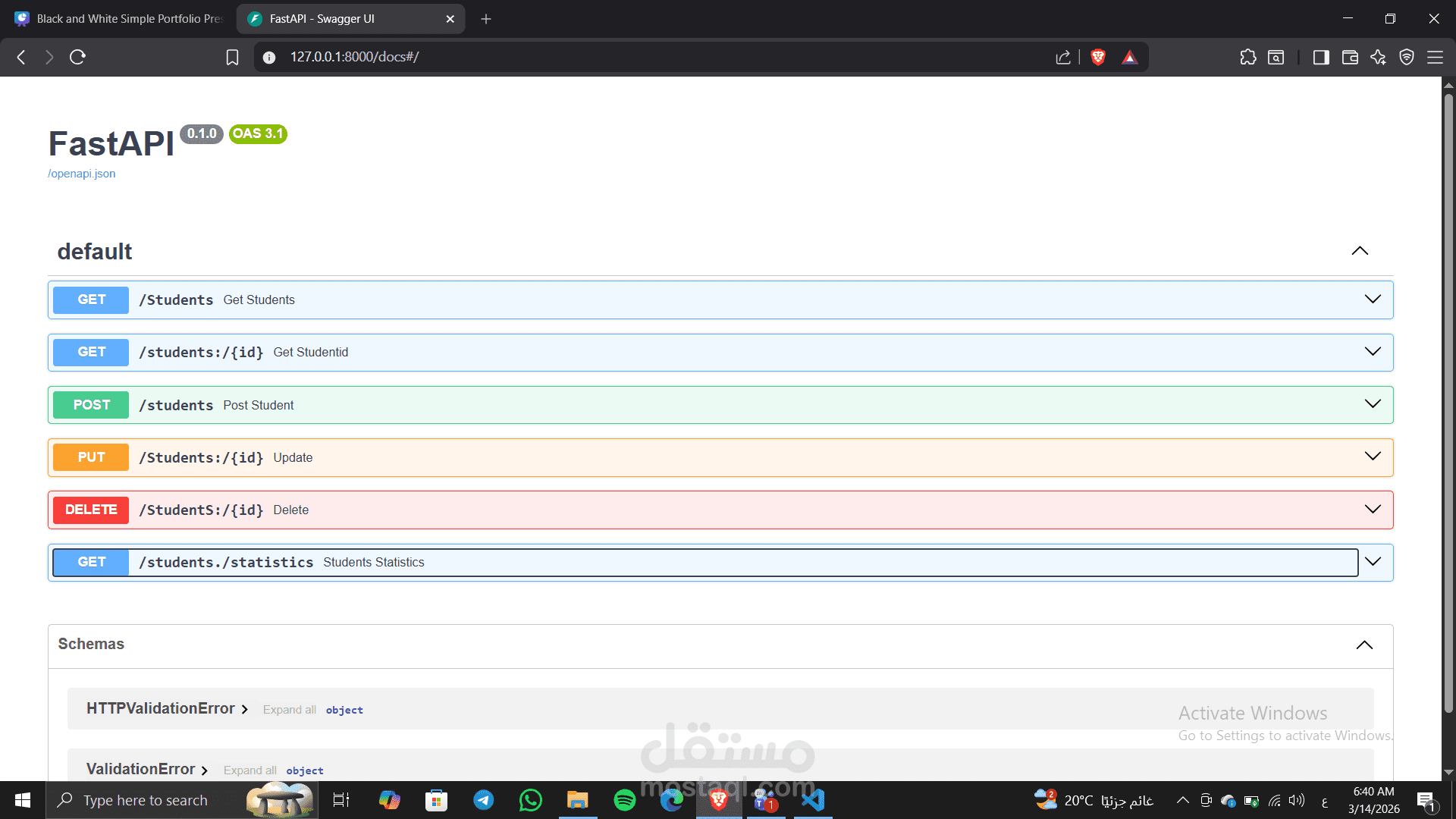Switch to the Black and White Portfolio tab
This screenshot has width=1456, height=819.
(x=121, y=19)
